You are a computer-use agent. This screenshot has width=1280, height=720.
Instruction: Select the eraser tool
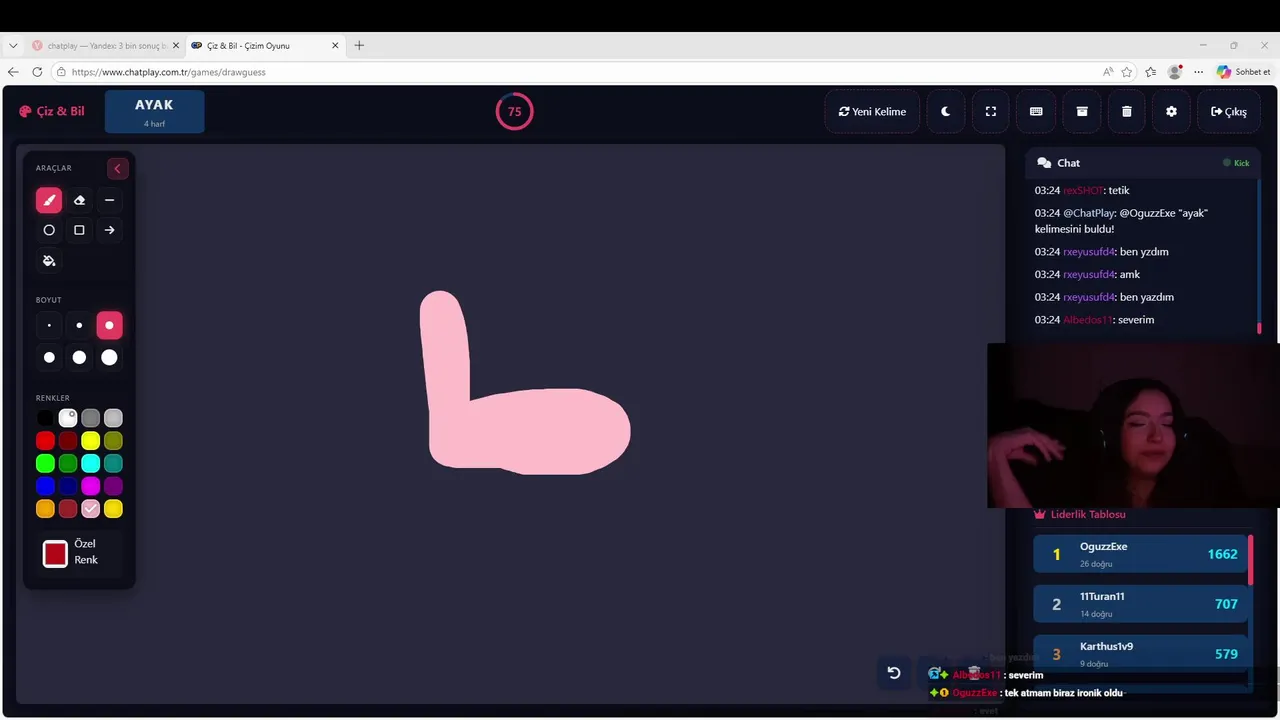[x=79, y=200]
